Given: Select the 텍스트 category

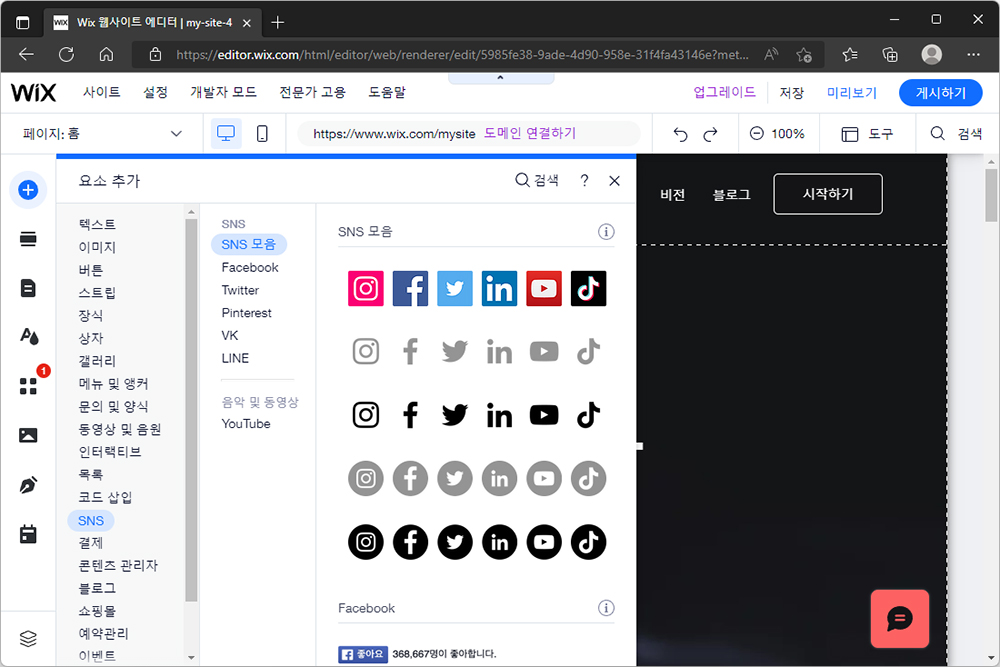Looking at the screenshot, I should pos(98,224).
